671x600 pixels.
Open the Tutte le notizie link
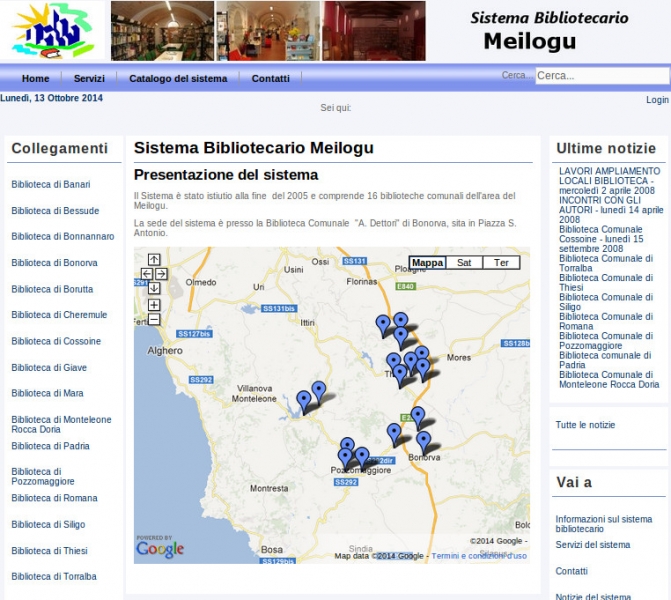(585, 425)
